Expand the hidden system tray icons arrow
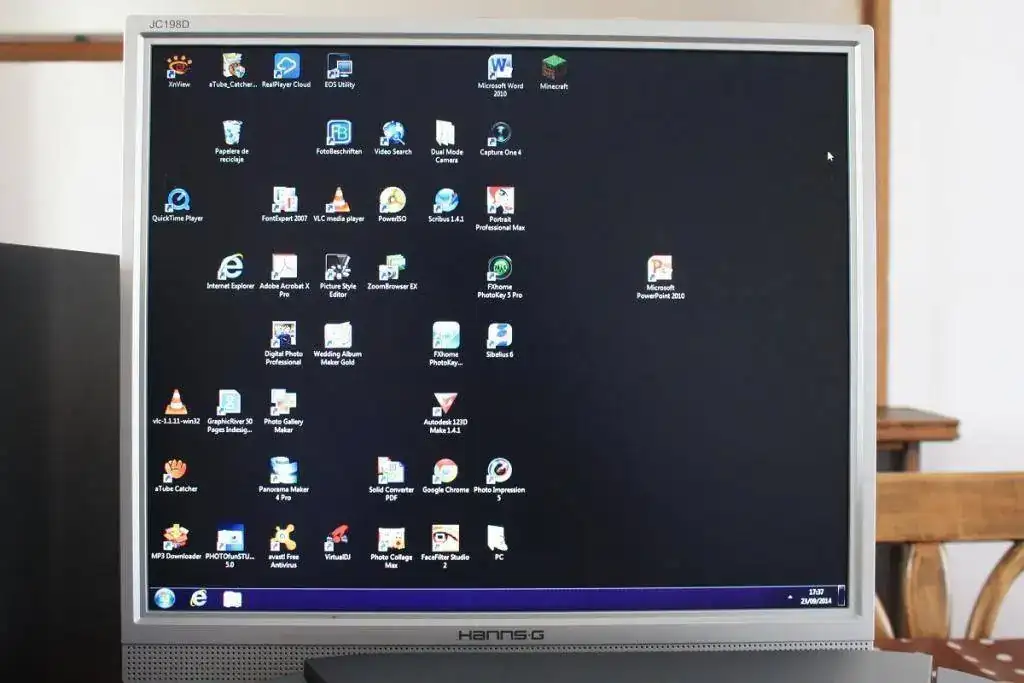The width and height of the screenshot is (1024, 683). tap(790, 597)
